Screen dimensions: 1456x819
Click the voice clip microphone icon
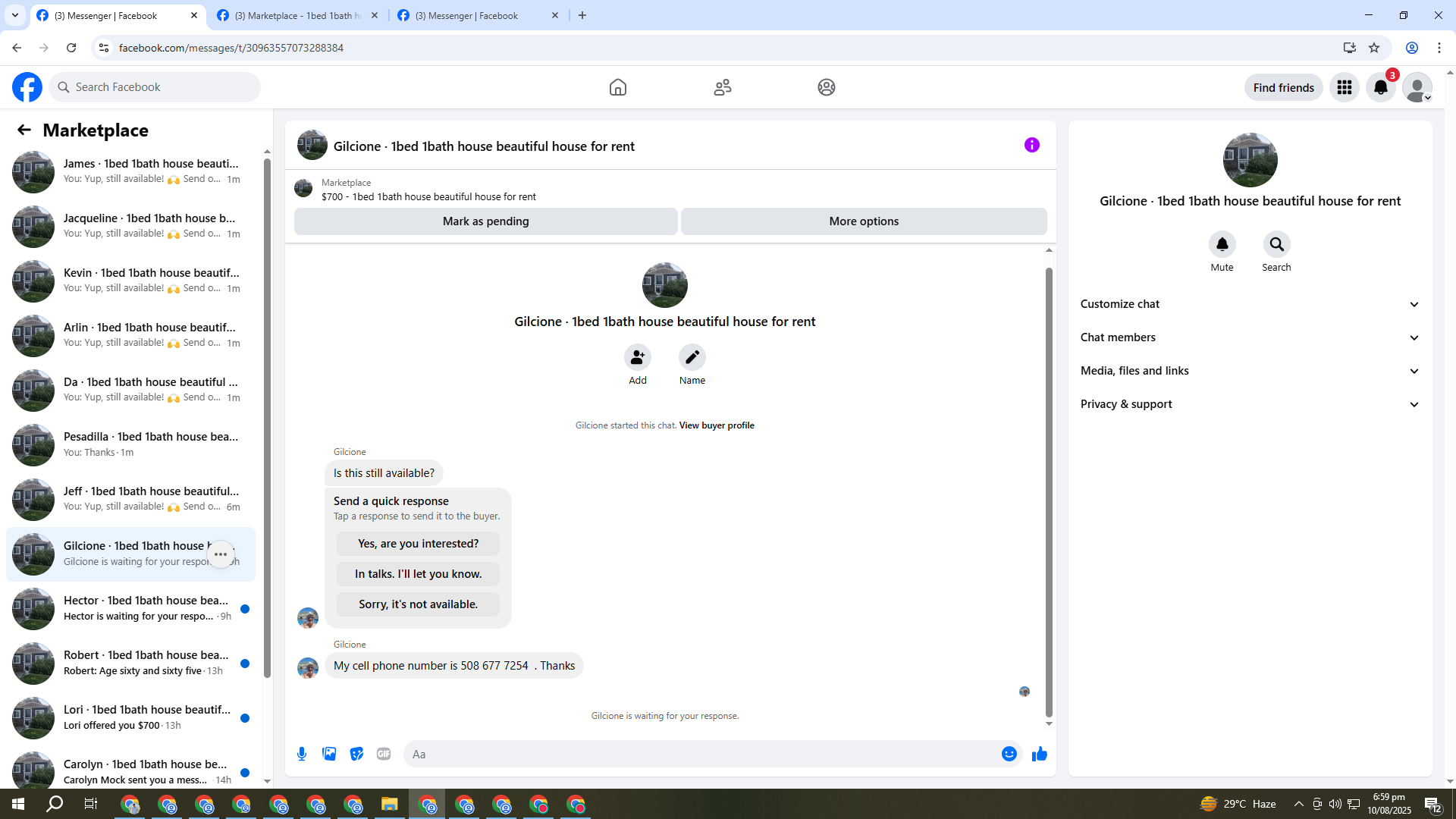coord(302,754)
